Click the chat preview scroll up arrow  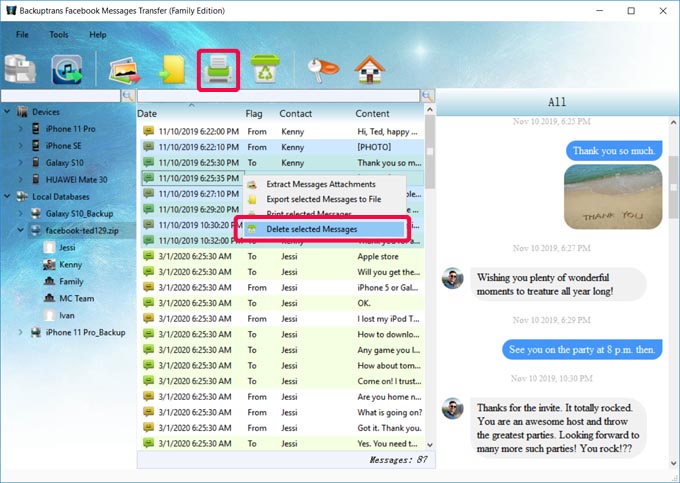point(674,123)
